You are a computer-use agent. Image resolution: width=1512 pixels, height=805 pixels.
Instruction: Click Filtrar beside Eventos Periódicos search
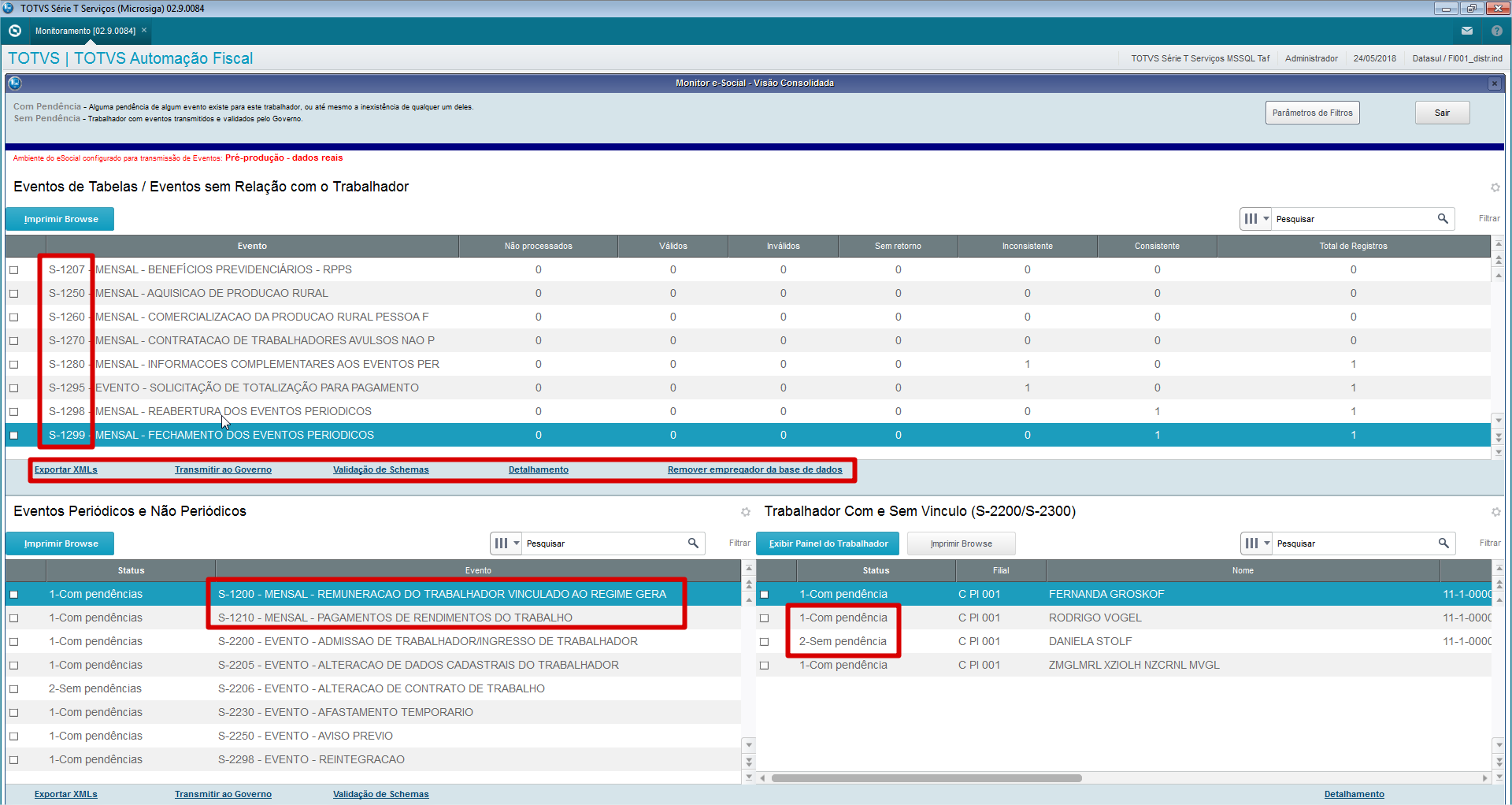click(x=739, y=543)
